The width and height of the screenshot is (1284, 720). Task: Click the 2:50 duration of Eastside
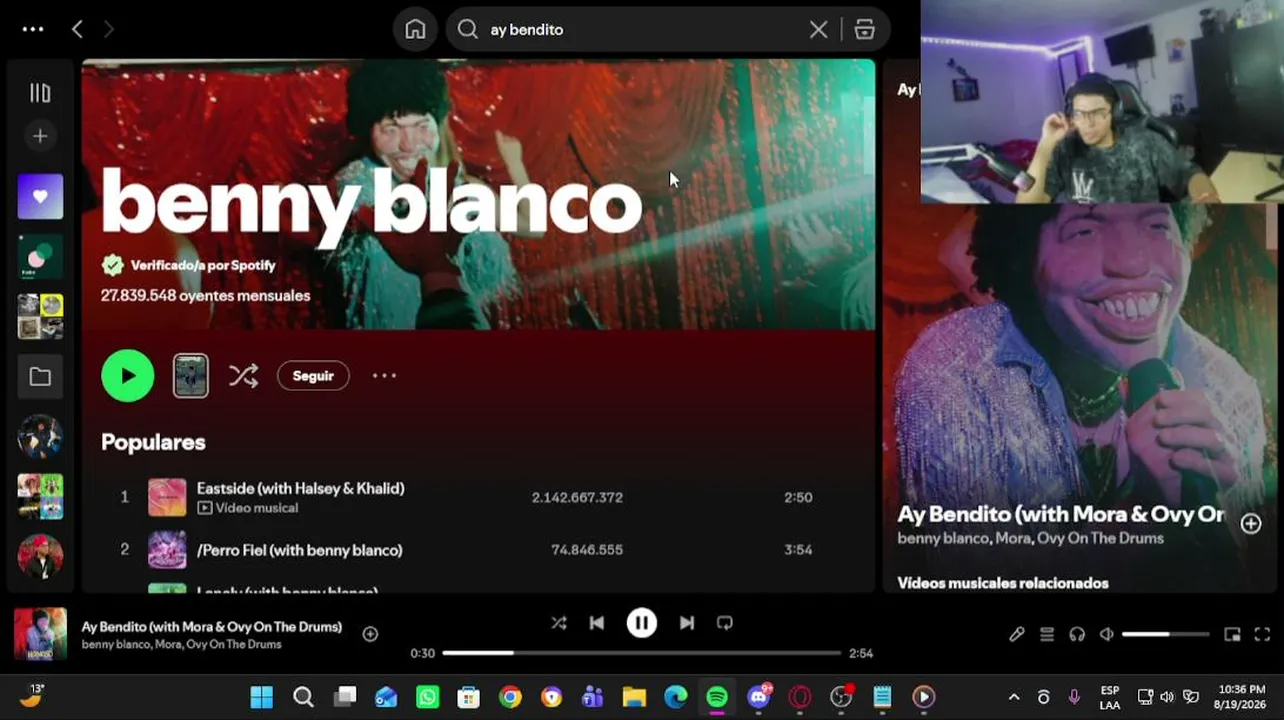coord(798,497)
